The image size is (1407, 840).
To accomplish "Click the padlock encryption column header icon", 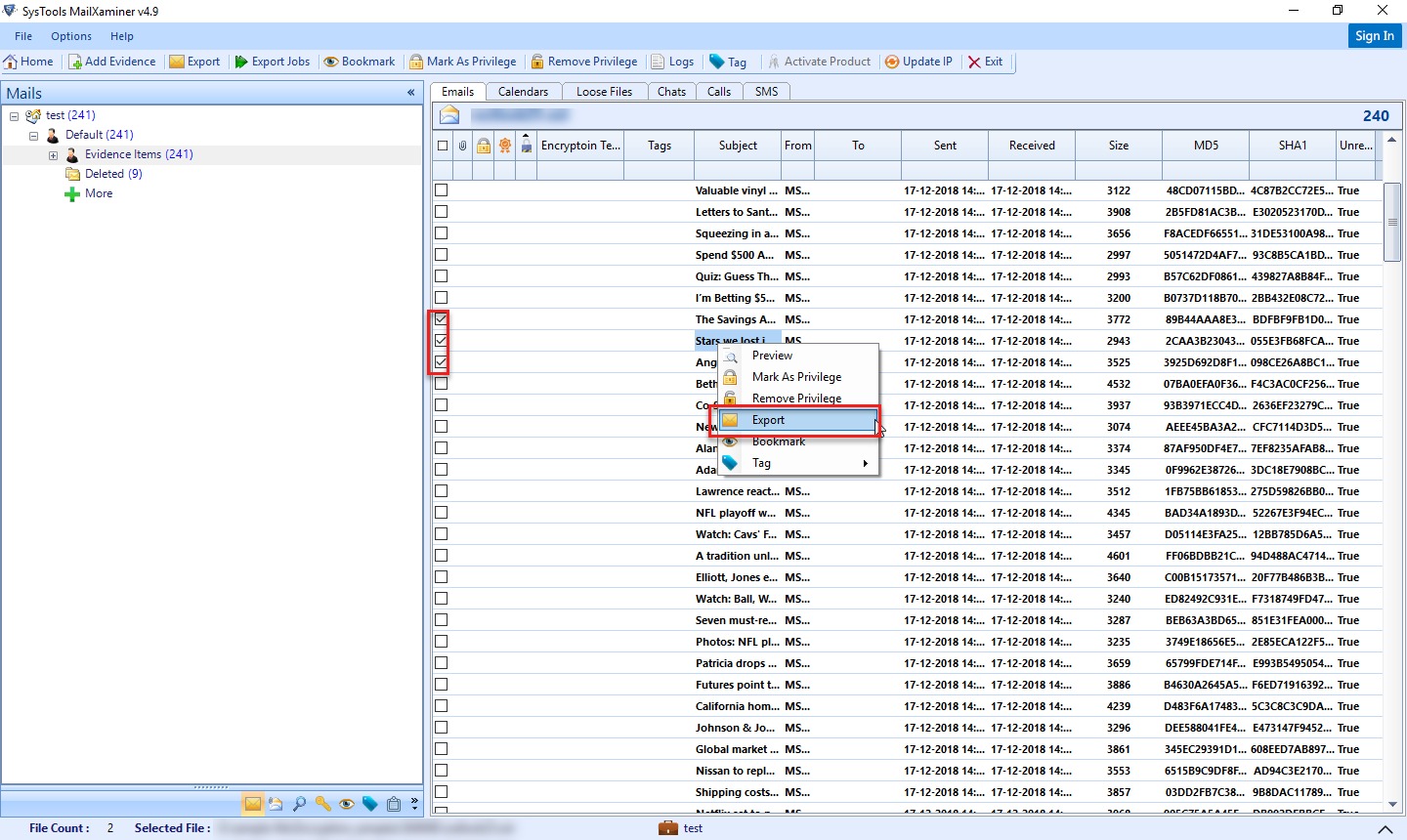I will 526,144.
